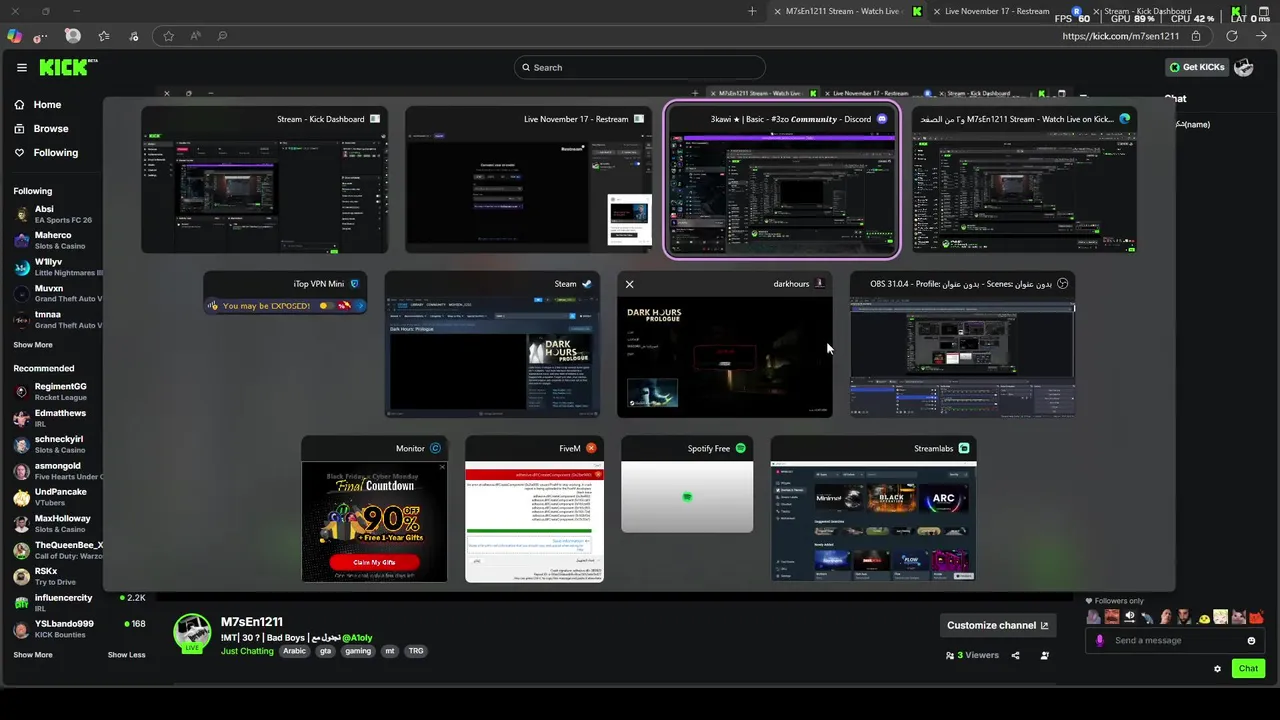Click the FiveM icon in the task switcher
Viewport: 1280px width, 720px height.
coord(591,448)
